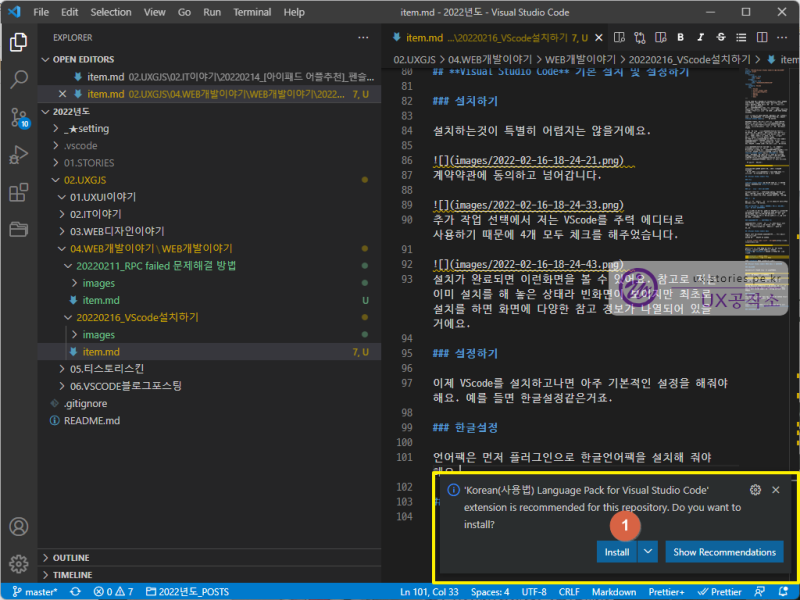Viewport: 800px width, 600px height.
Task: Open the Edit menu
Action: click(69, 12)
